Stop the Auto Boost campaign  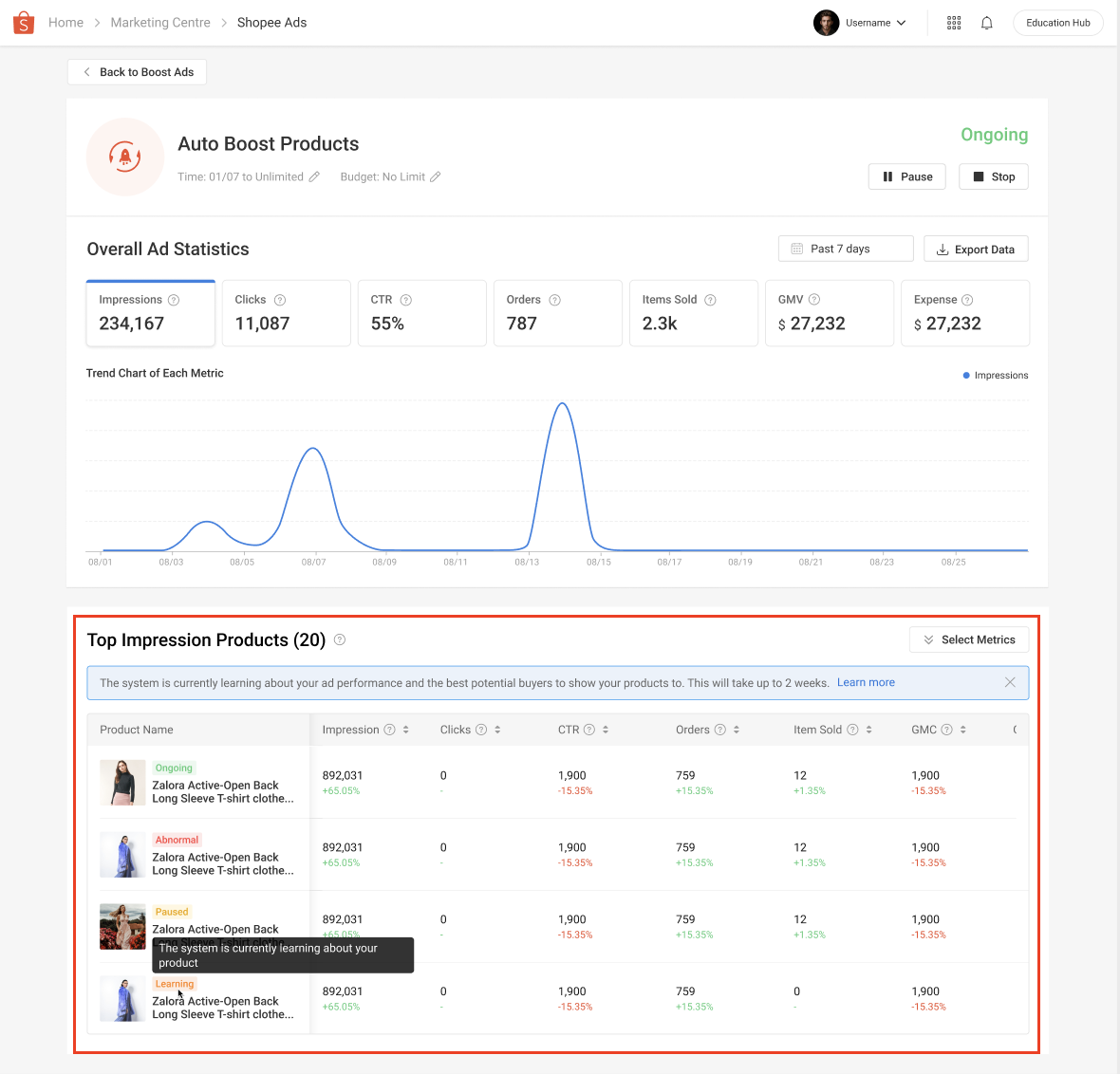(x=993, y=176)
